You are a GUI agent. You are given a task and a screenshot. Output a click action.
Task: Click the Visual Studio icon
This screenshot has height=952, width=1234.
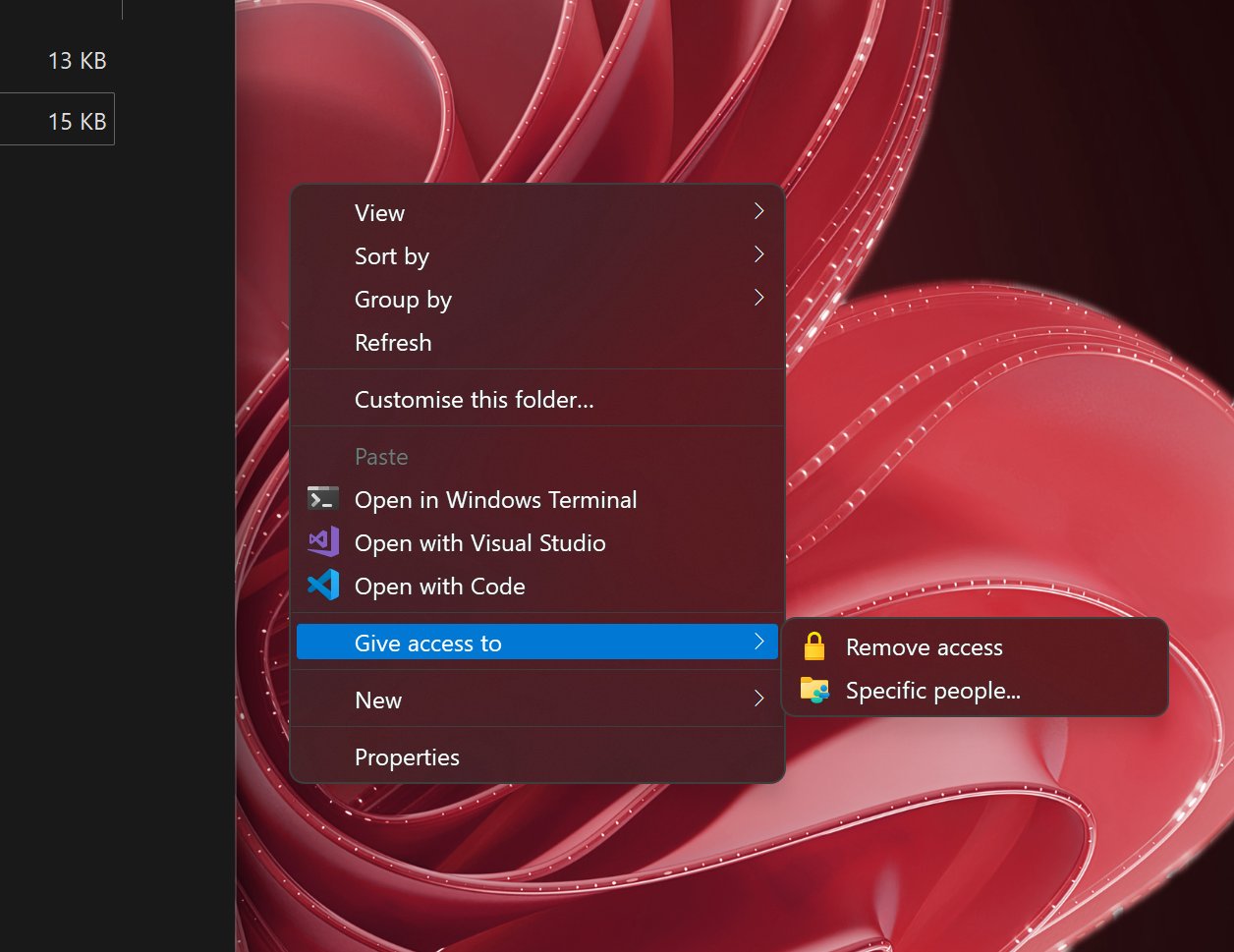[322, 541]
